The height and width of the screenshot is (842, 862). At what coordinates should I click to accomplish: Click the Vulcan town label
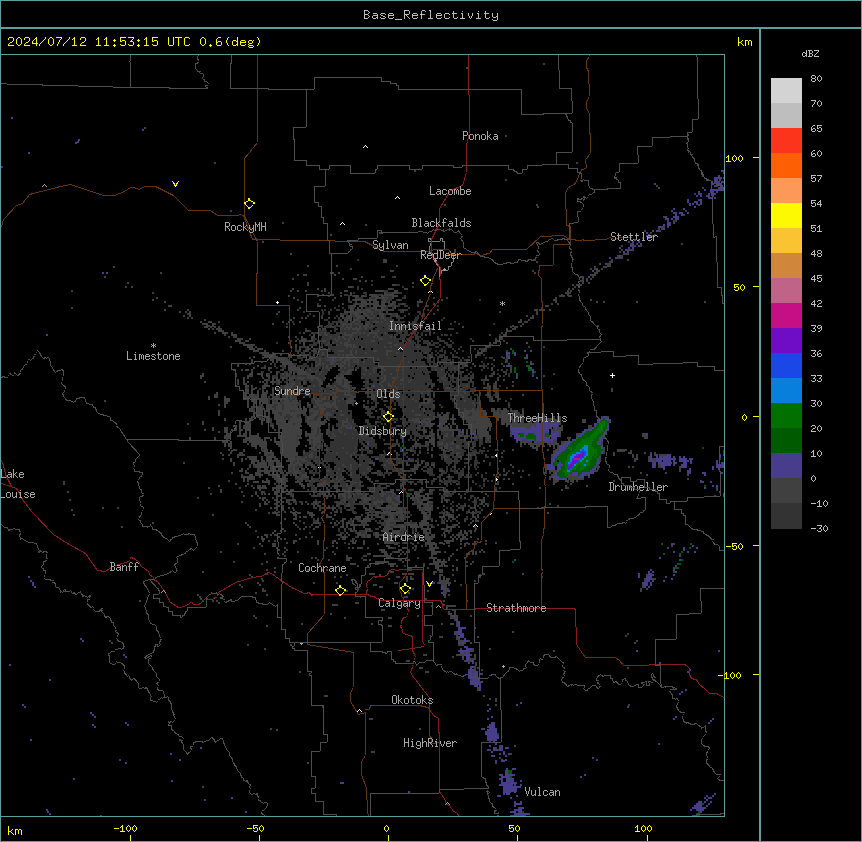[543, 792]
